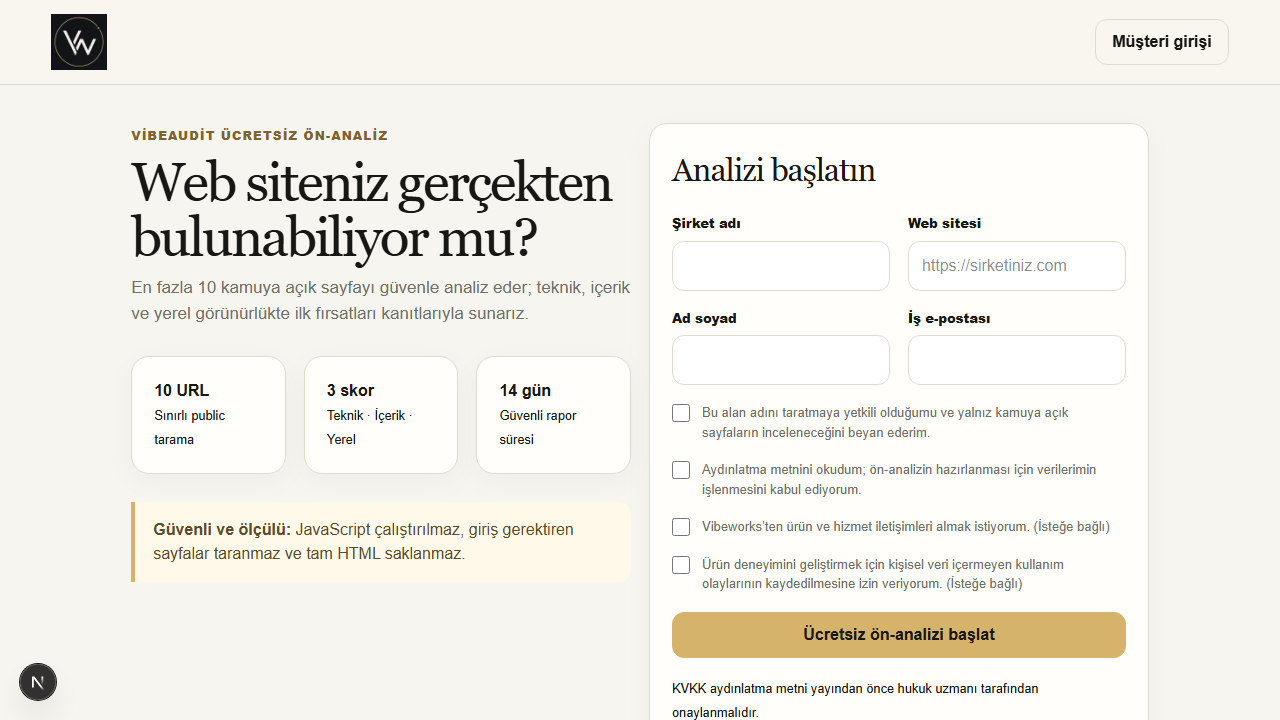This screenshot has height=720, width=1280.
Task: Click the Analizi başlatın form heading
Action: (773, 170)
